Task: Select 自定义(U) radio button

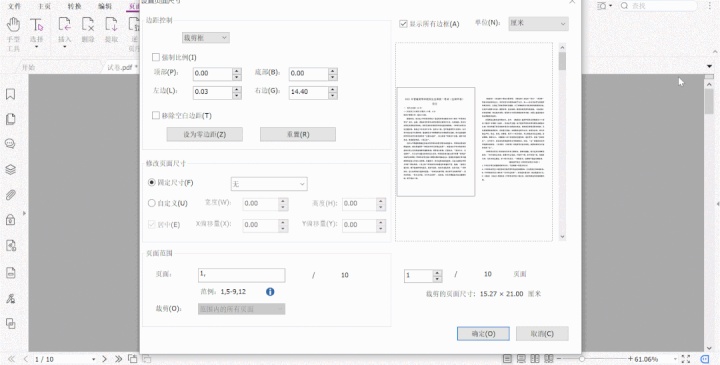Action: (x=152, y=203)
